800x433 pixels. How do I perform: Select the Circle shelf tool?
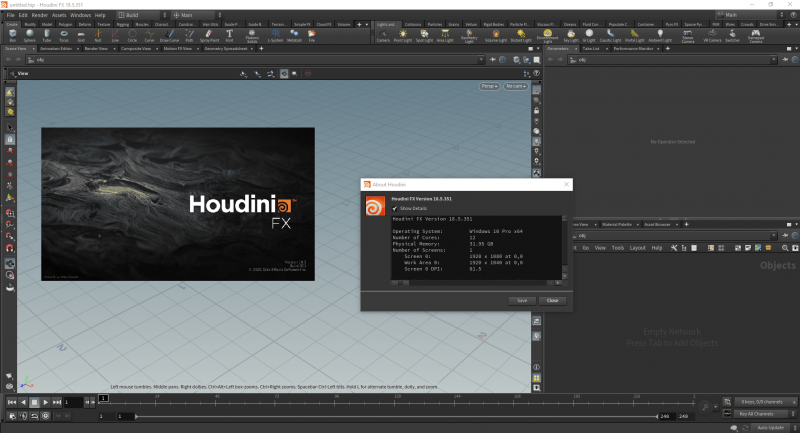[x=132, y=35]
